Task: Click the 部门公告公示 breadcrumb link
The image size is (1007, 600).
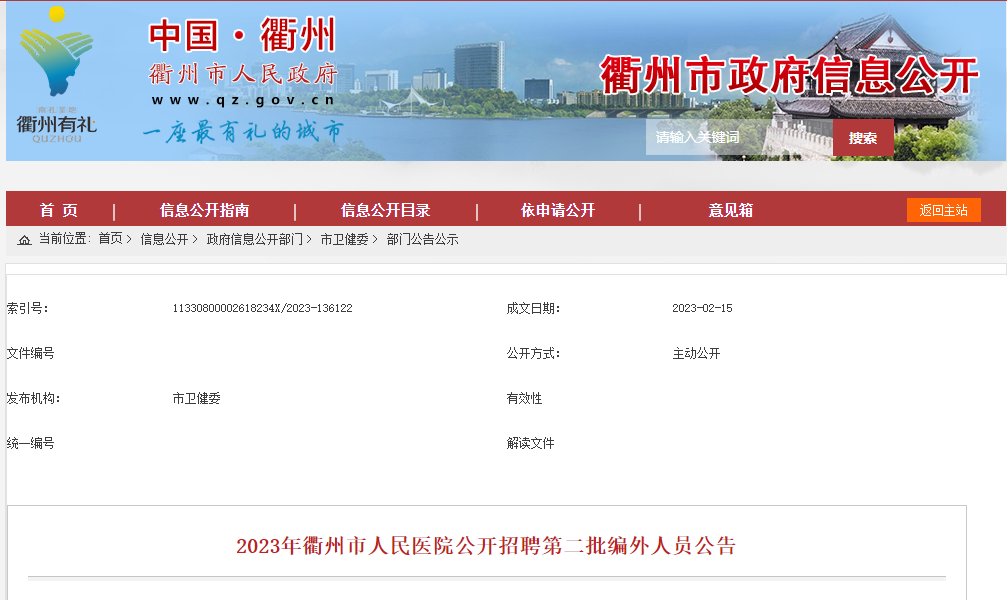Action: (x=422, y=240)
